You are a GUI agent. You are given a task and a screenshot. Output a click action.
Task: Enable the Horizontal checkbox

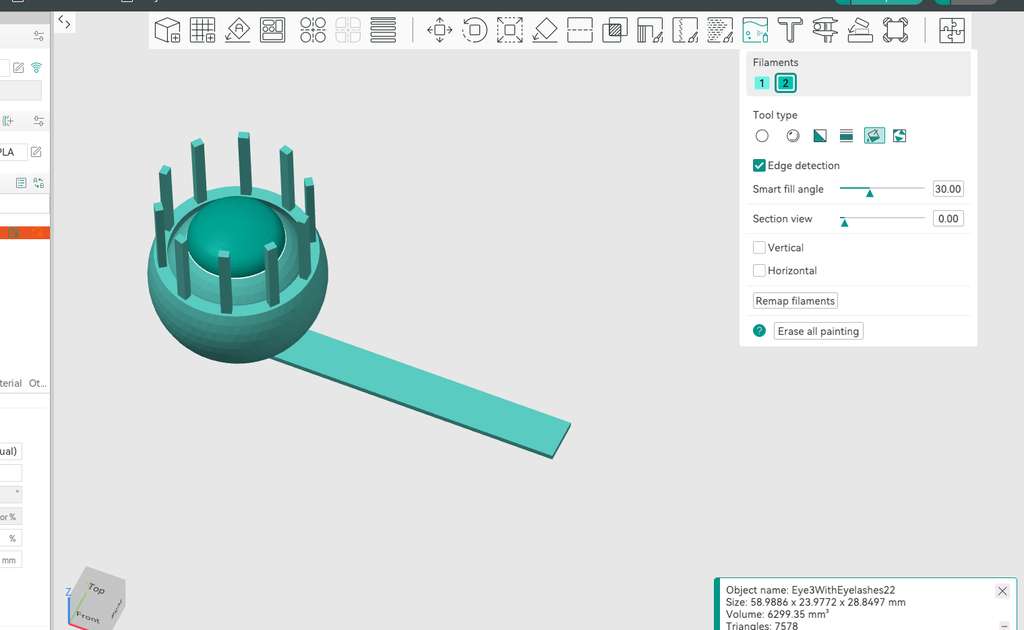tap(759, 270)
